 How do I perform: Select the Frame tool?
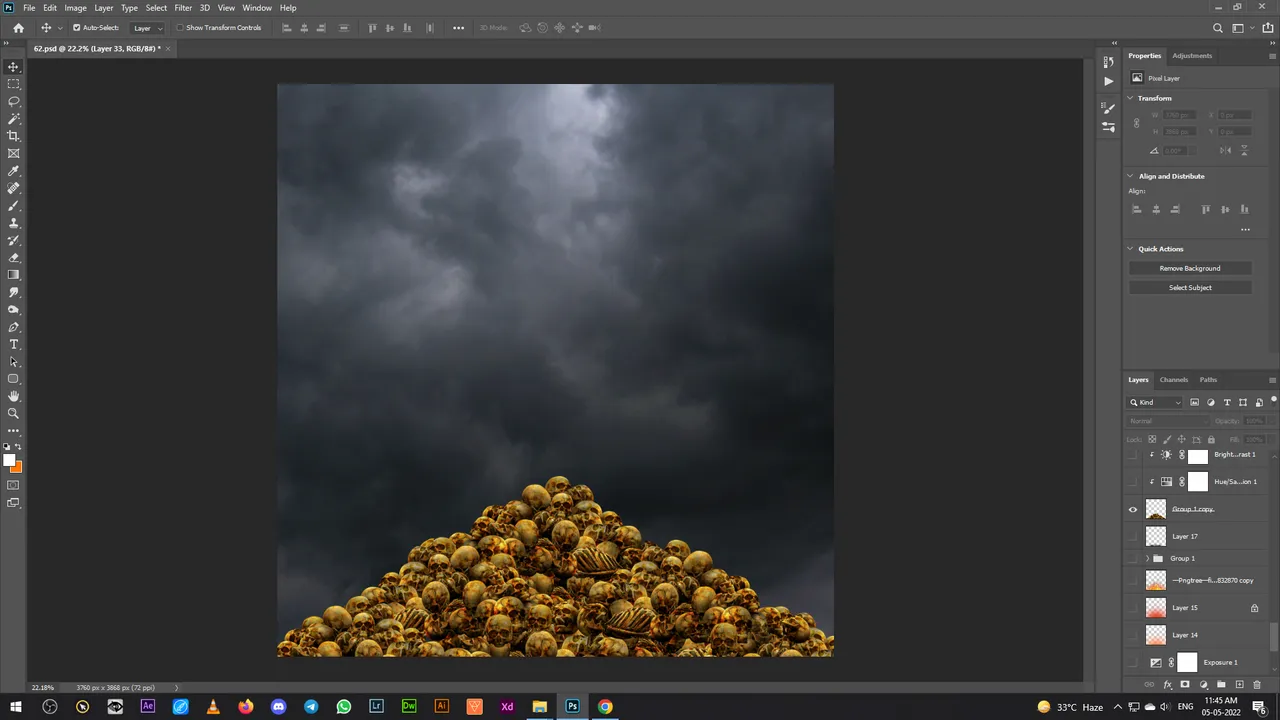coord(14,153)
